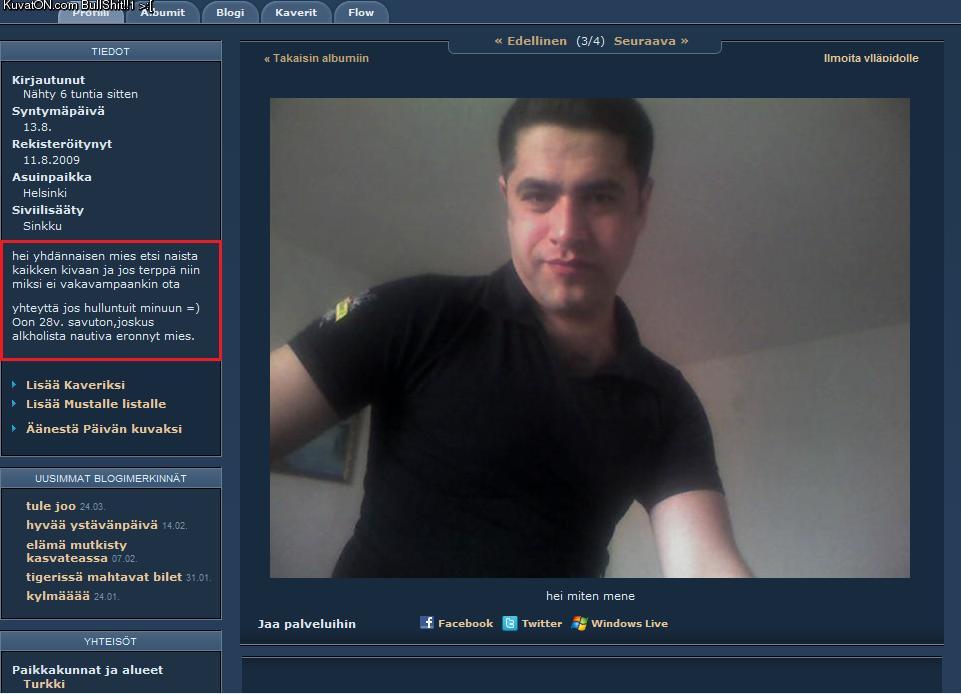The image size is (961, 694).
Task: Click Lisää Kaveriksi link
Action: tap(75, 385)
